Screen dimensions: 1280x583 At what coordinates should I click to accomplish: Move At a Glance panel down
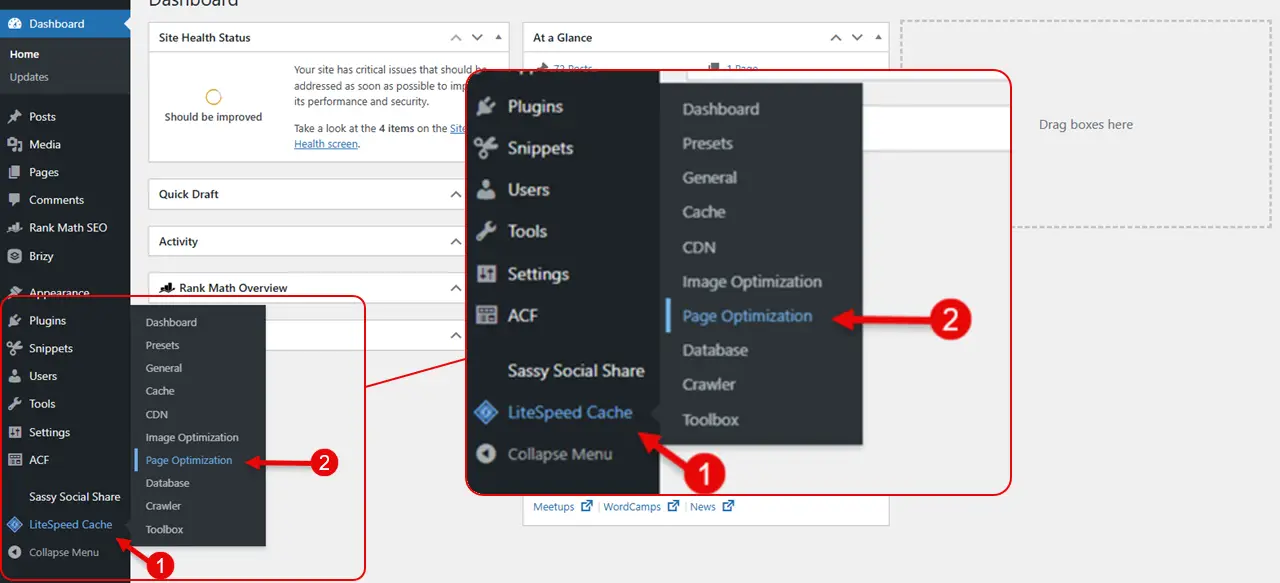click(857, 38)
